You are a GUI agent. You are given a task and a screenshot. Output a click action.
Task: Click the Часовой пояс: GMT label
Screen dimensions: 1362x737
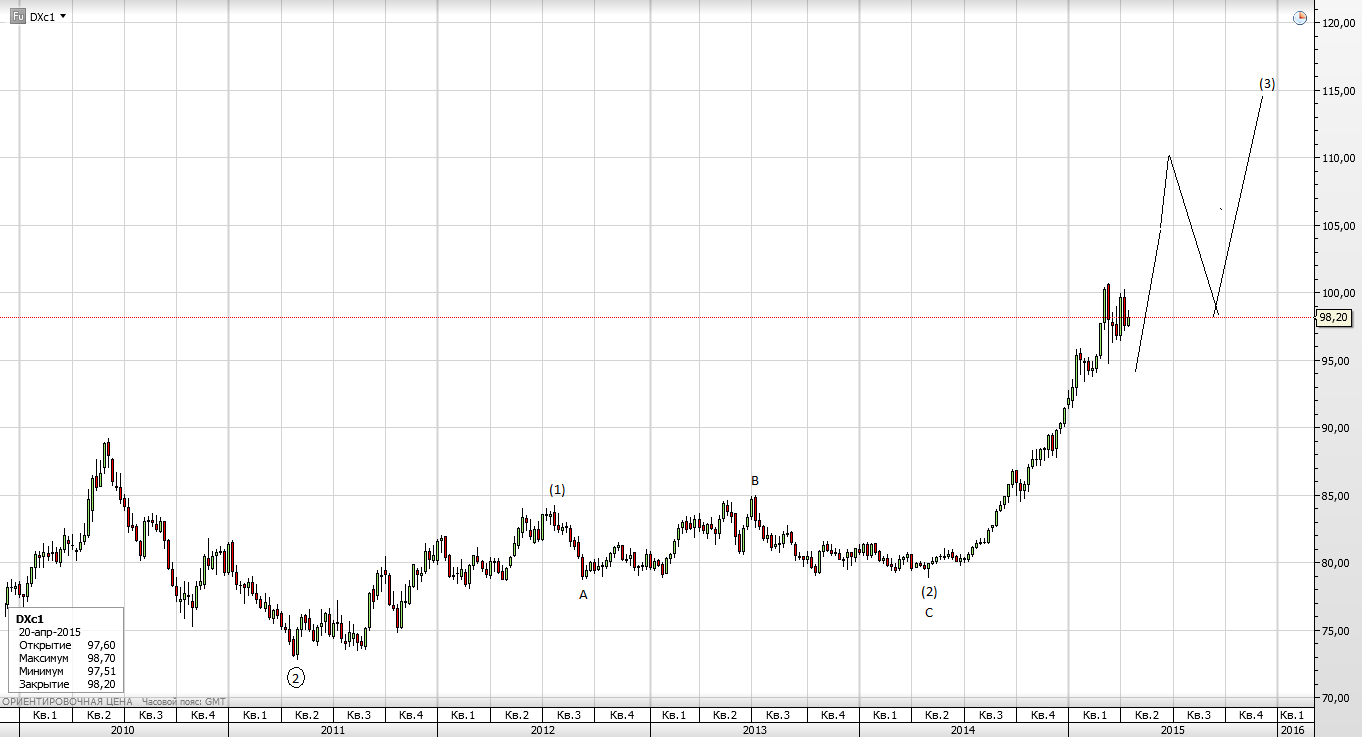point(184,702)
